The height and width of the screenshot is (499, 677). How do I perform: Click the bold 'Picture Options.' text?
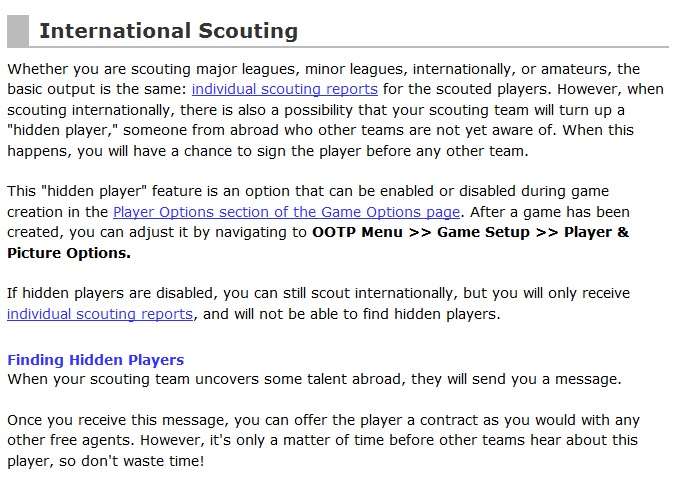tap(69, 253)
